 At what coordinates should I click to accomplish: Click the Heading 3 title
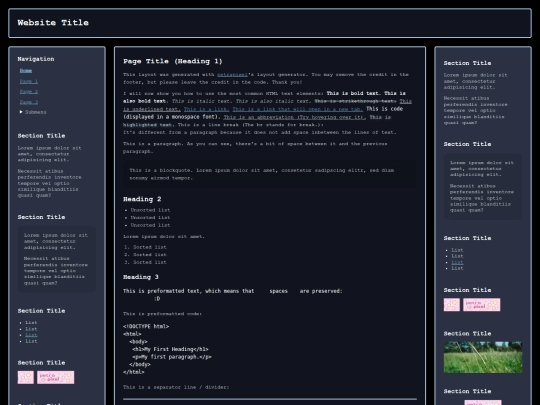point(141,277)
